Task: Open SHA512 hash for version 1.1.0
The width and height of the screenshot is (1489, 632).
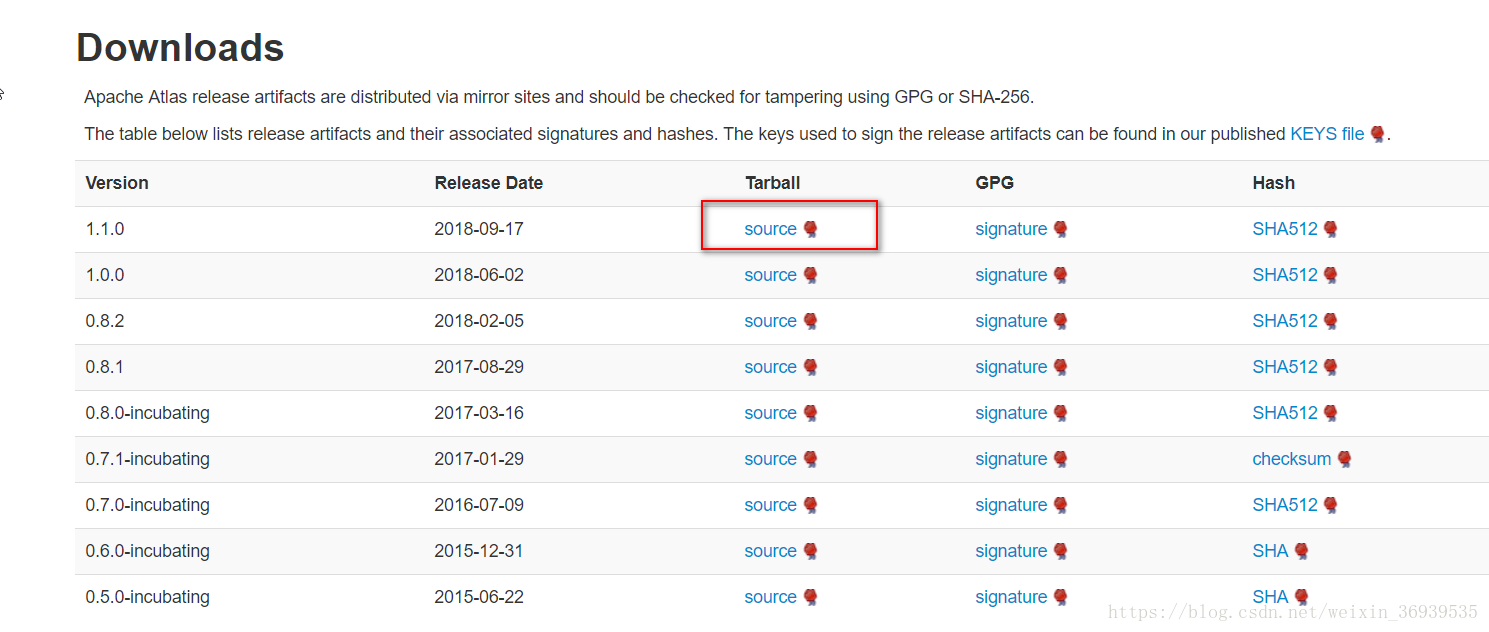Action: (1285, 229)
